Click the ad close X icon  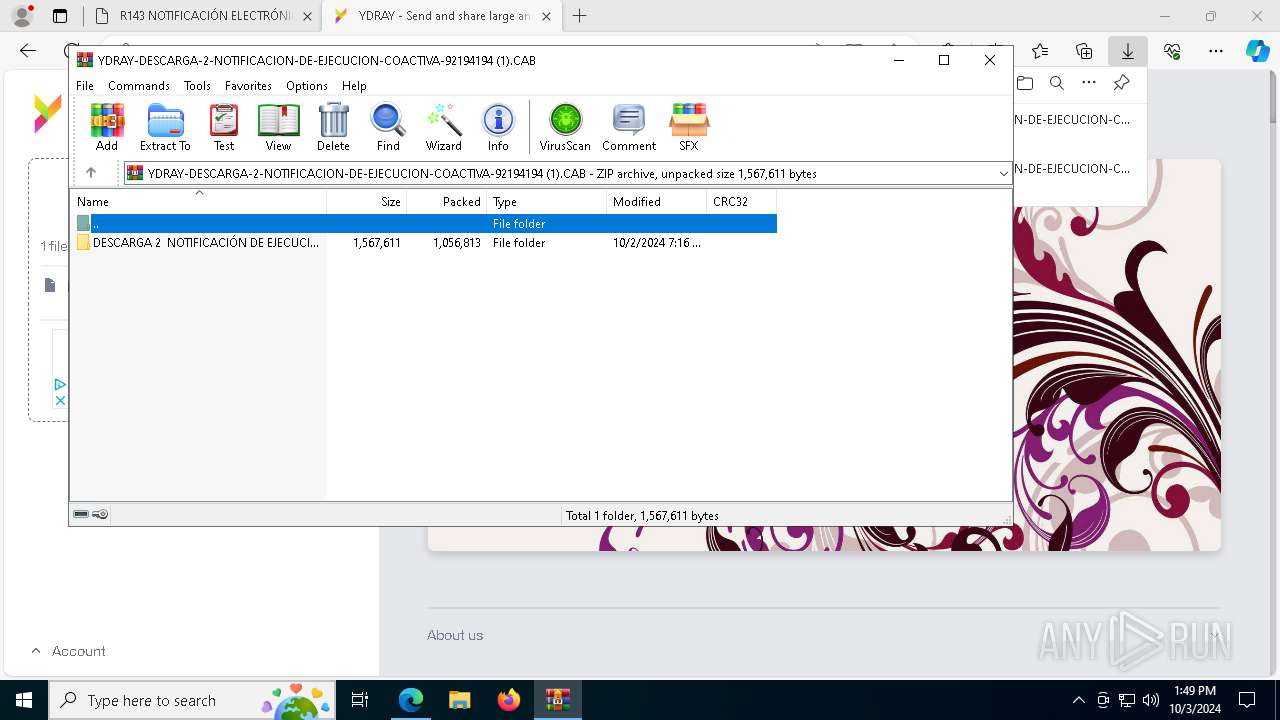point(60,400)
